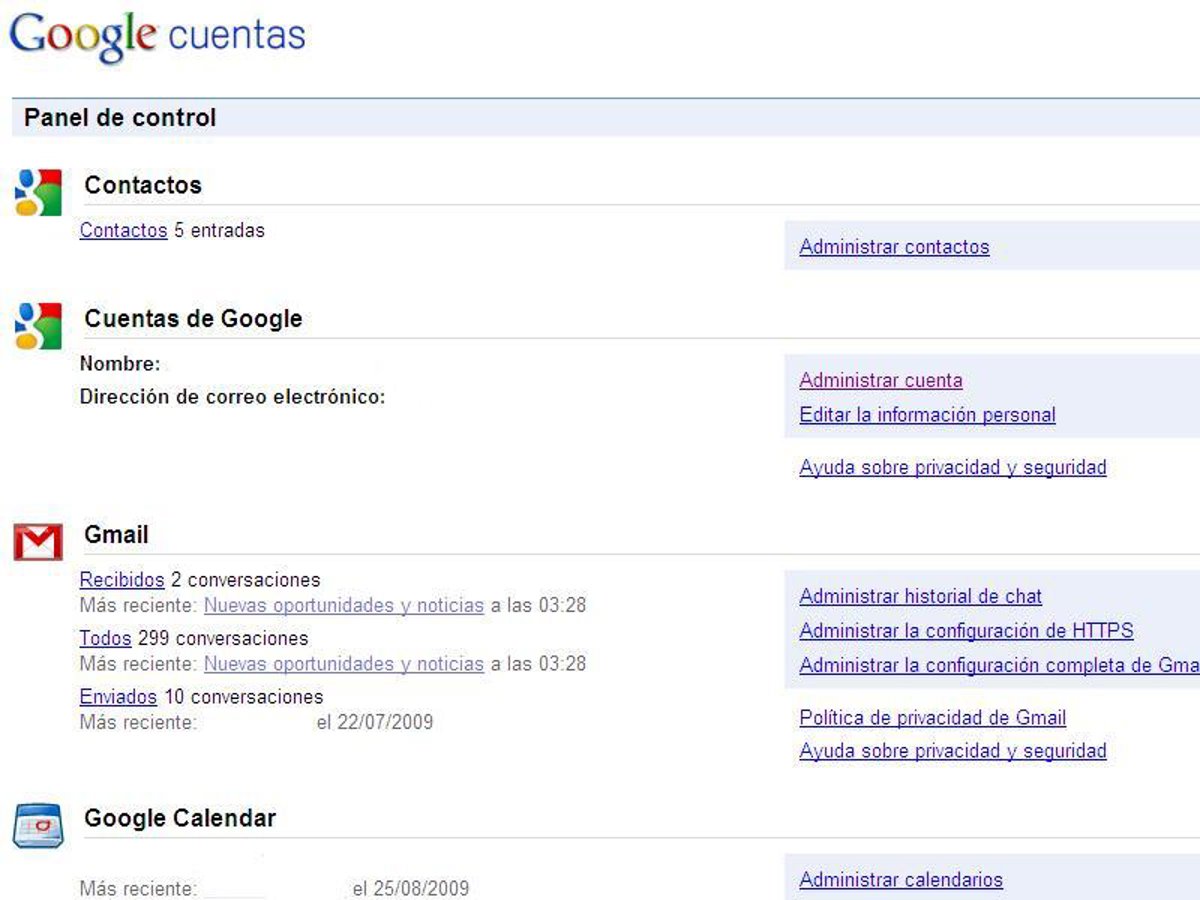Go to Administrar calendarios
This screenshot has width=1200, height=900.
pos(900,880)
